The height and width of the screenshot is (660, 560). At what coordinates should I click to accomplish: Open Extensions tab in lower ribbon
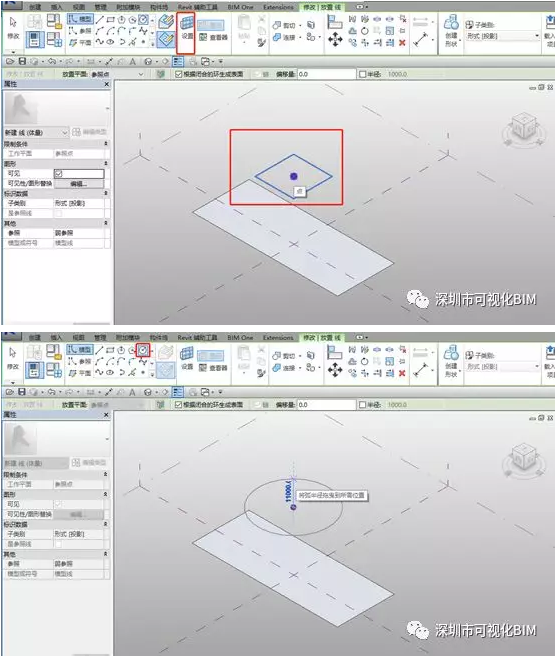click(278, 338)
